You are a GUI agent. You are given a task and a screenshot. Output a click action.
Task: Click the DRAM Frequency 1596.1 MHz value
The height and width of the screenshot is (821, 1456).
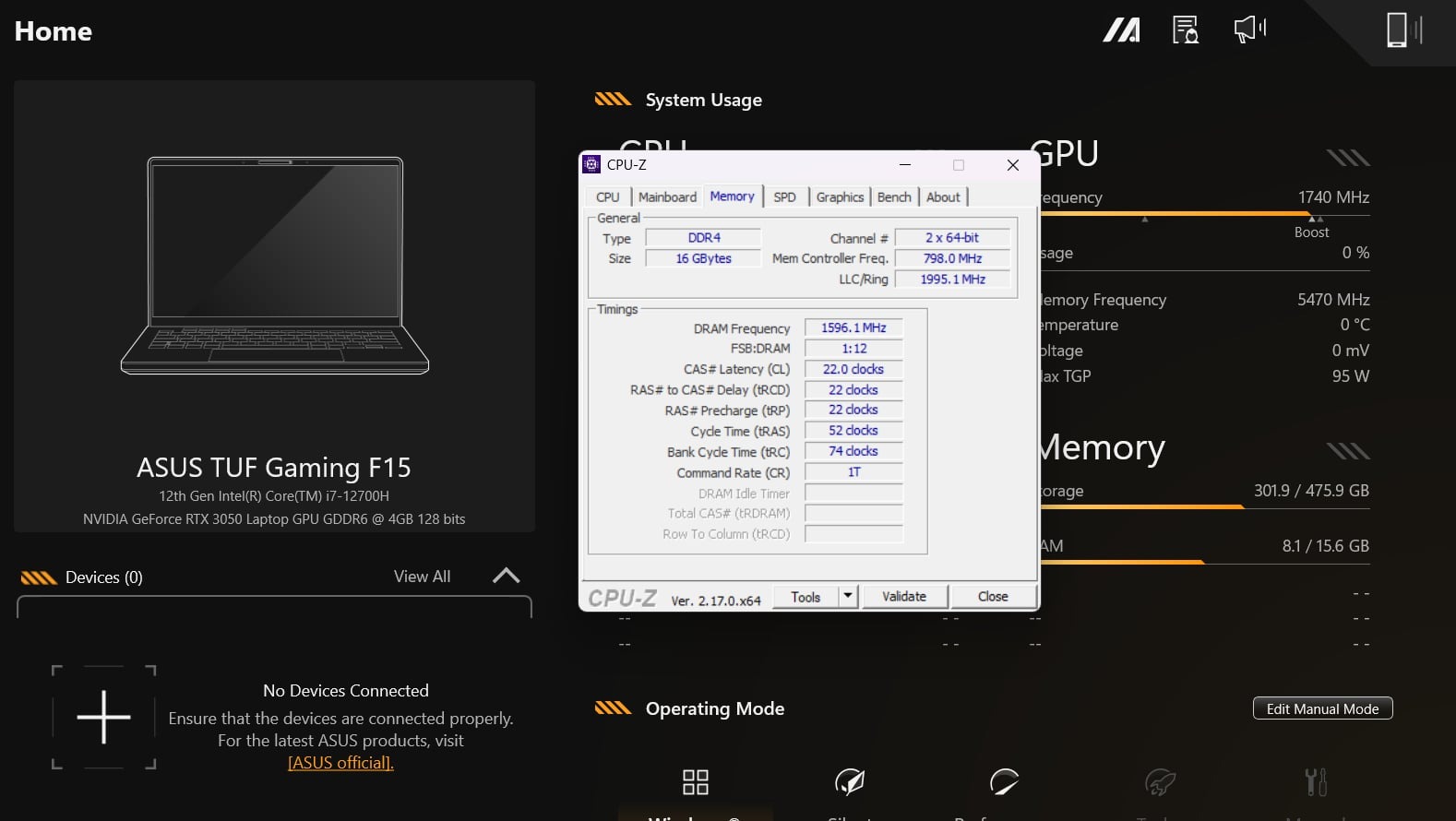point(853,327)
